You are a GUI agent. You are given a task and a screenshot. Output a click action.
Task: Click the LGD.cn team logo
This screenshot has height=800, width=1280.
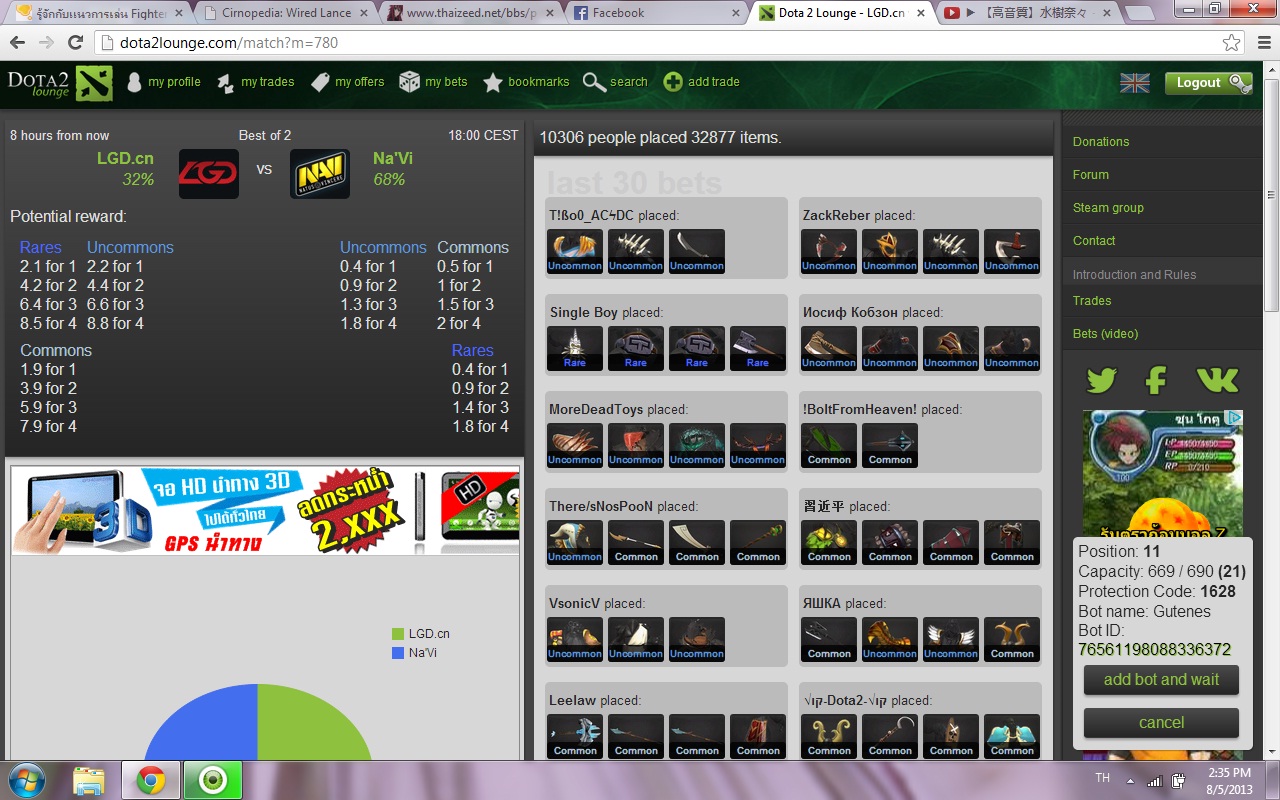click(208, 173)
